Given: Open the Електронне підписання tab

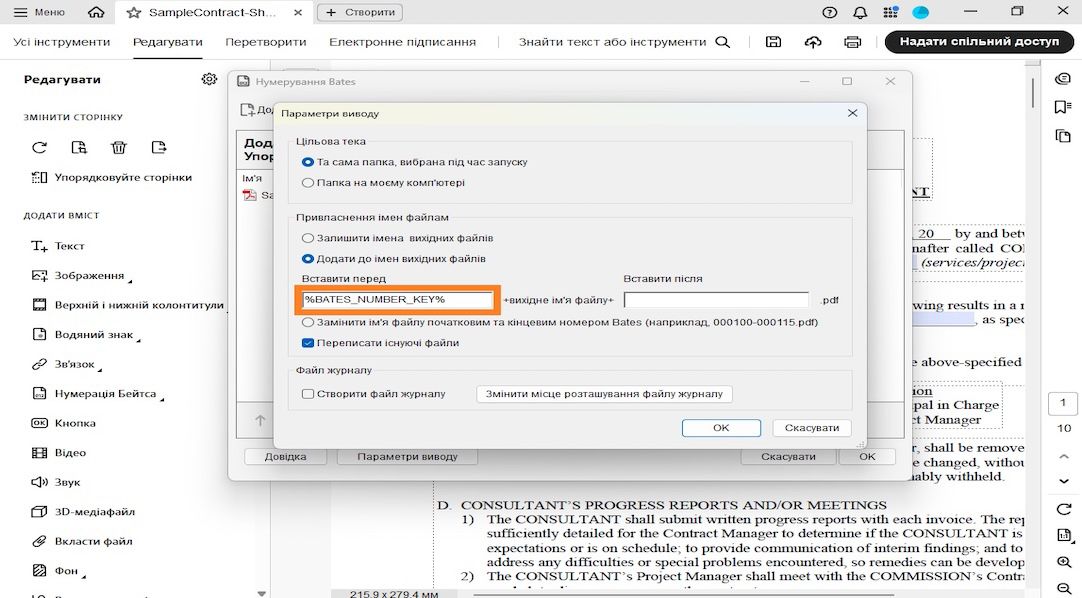Looking at the screenshot, I should tap(402, 42).
